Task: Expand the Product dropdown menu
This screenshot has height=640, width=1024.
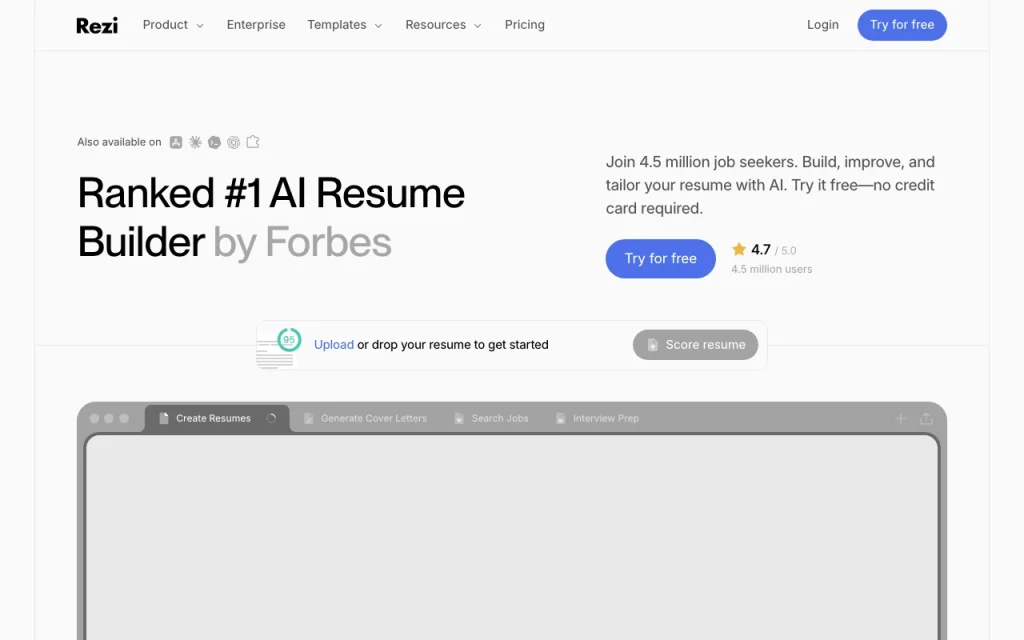Action: (173, 25)
